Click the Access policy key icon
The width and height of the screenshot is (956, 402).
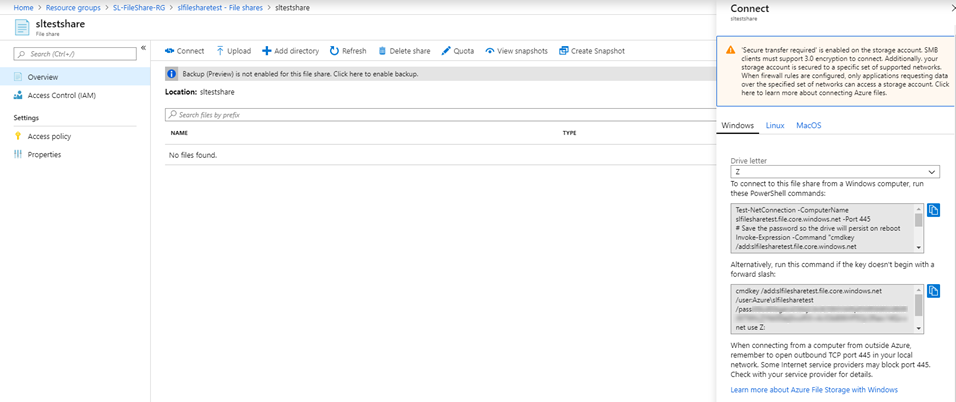(x=18, y=137)
